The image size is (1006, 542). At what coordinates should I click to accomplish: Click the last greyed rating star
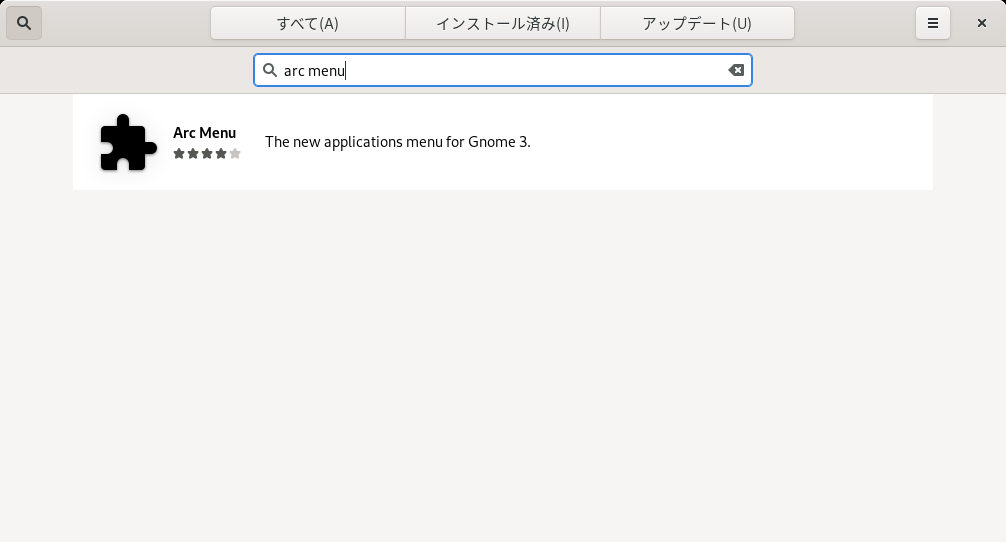[235, 153]
